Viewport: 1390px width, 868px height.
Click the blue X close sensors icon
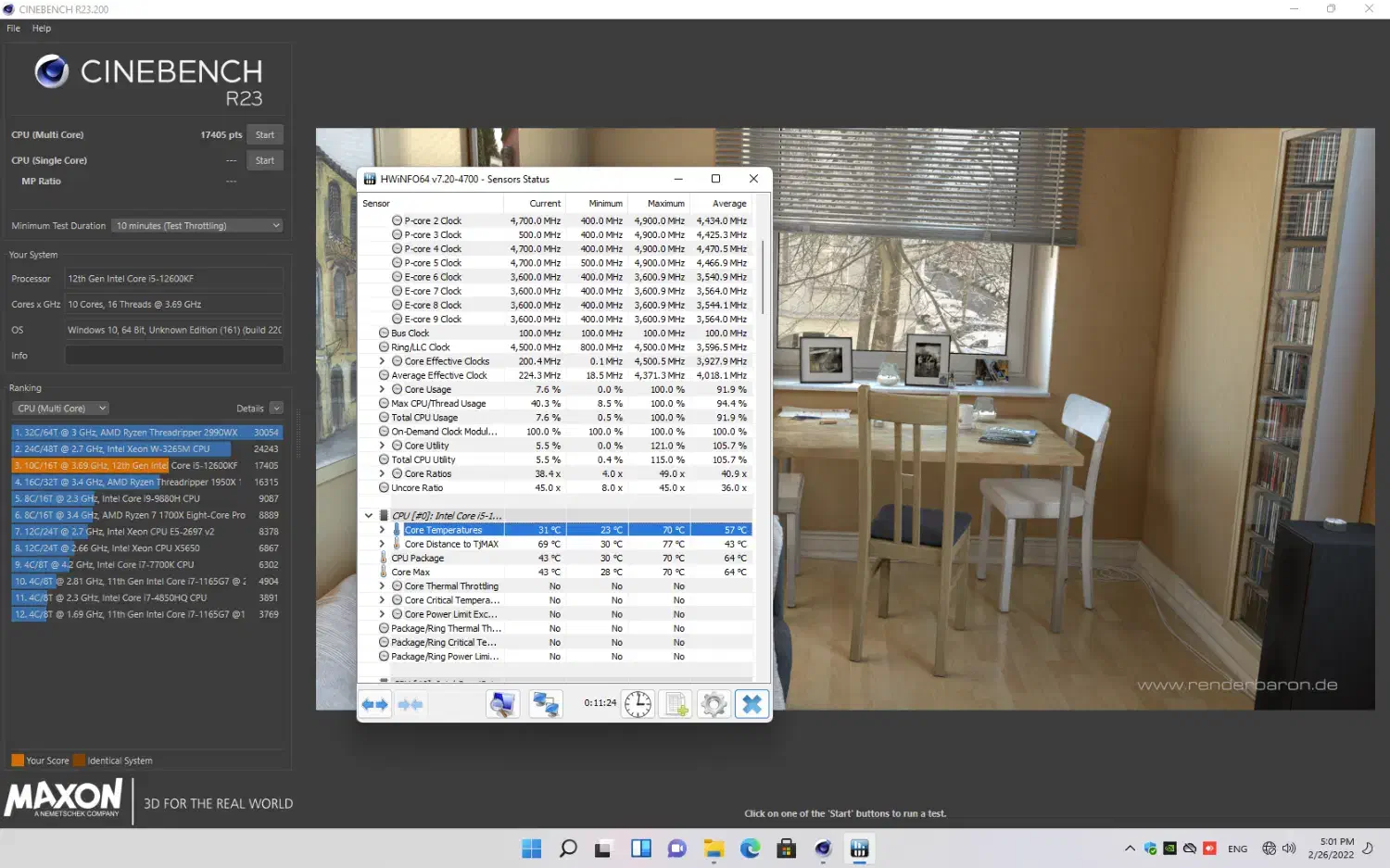pyautogui.click(x=752, y=705)
